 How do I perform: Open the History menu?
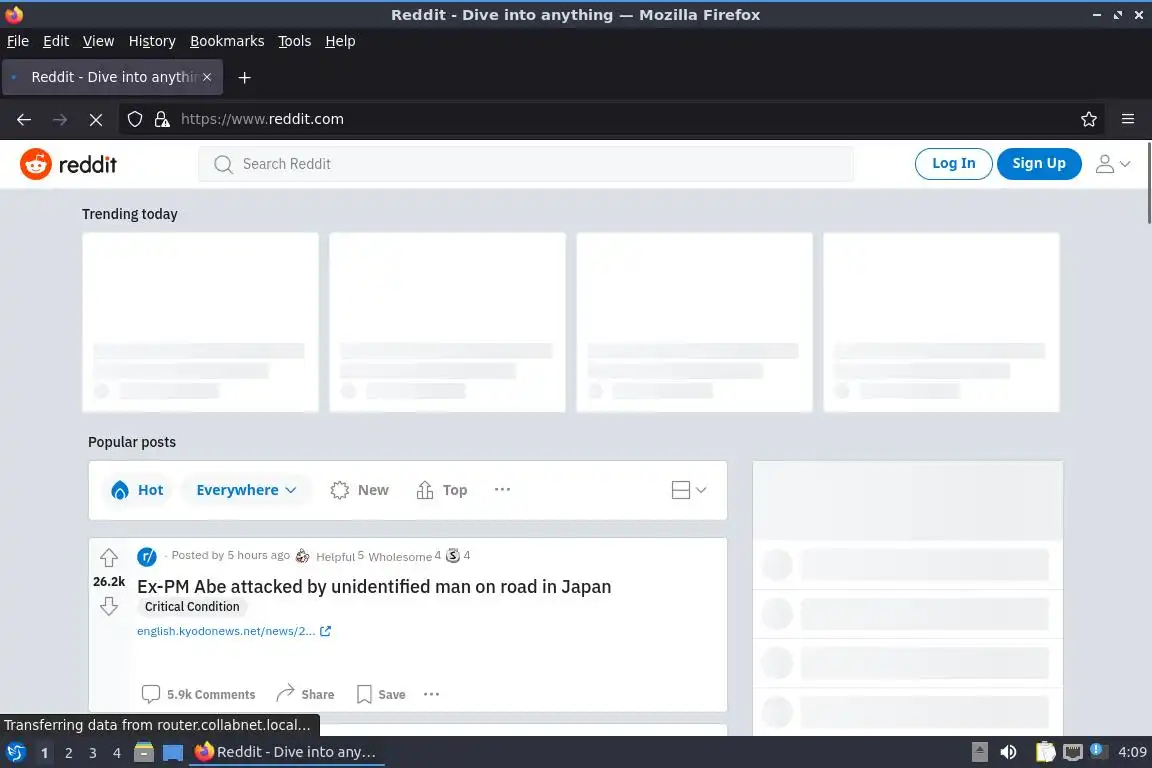tap(152, 41)
